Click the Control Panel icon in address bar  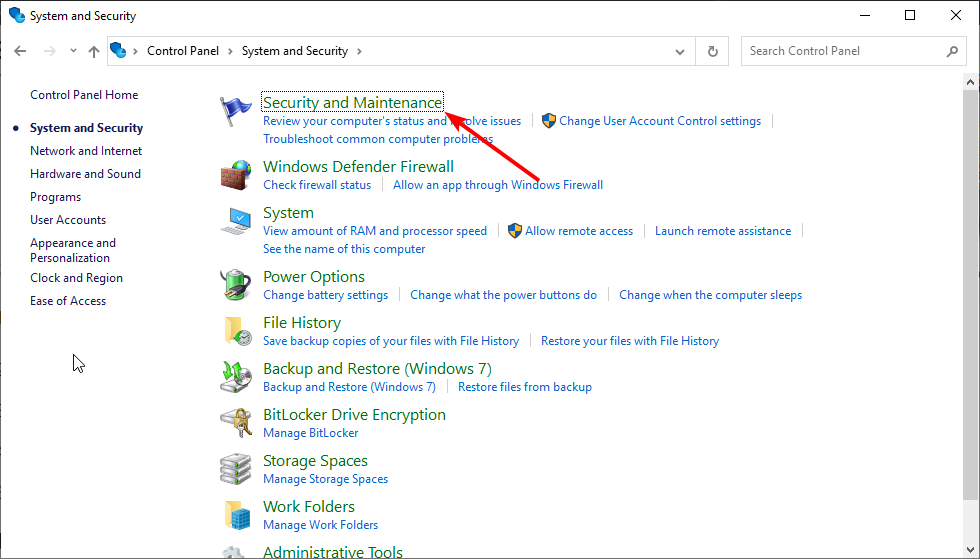118,50
